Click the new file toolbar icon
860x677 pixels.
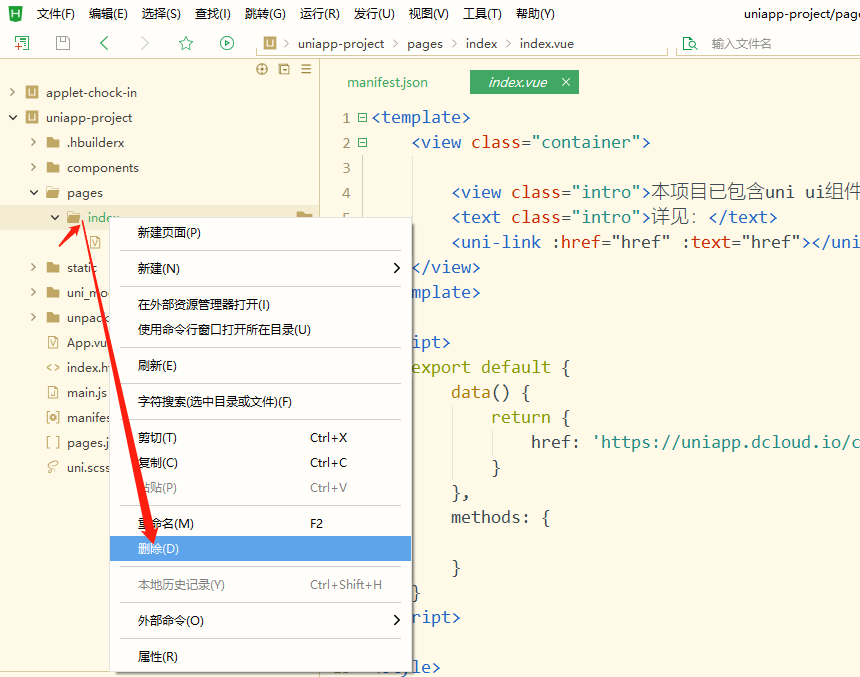coord(21,43)
